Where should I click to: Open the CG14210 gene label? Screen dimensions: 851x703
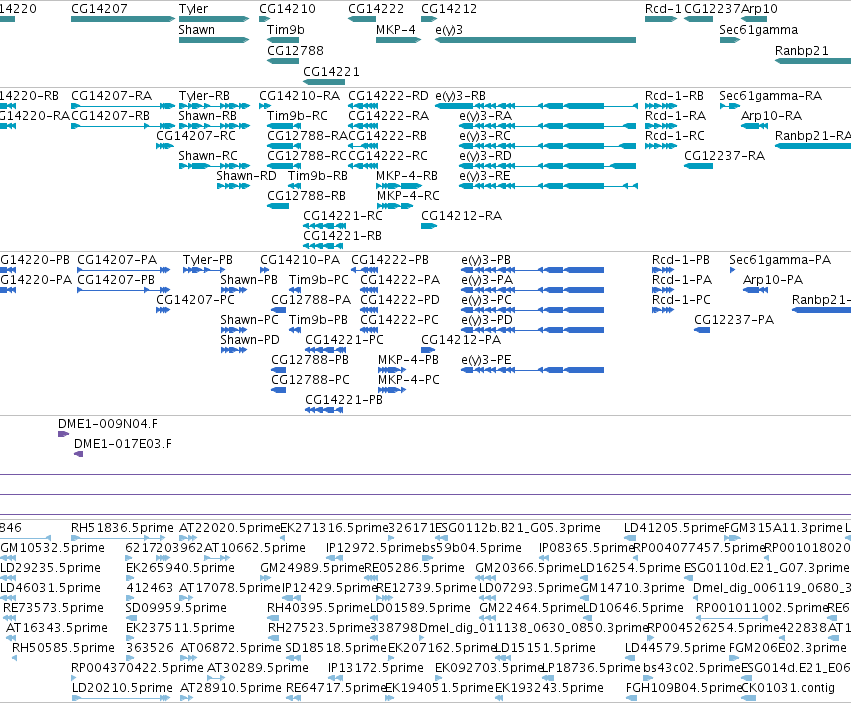(287, 9)
